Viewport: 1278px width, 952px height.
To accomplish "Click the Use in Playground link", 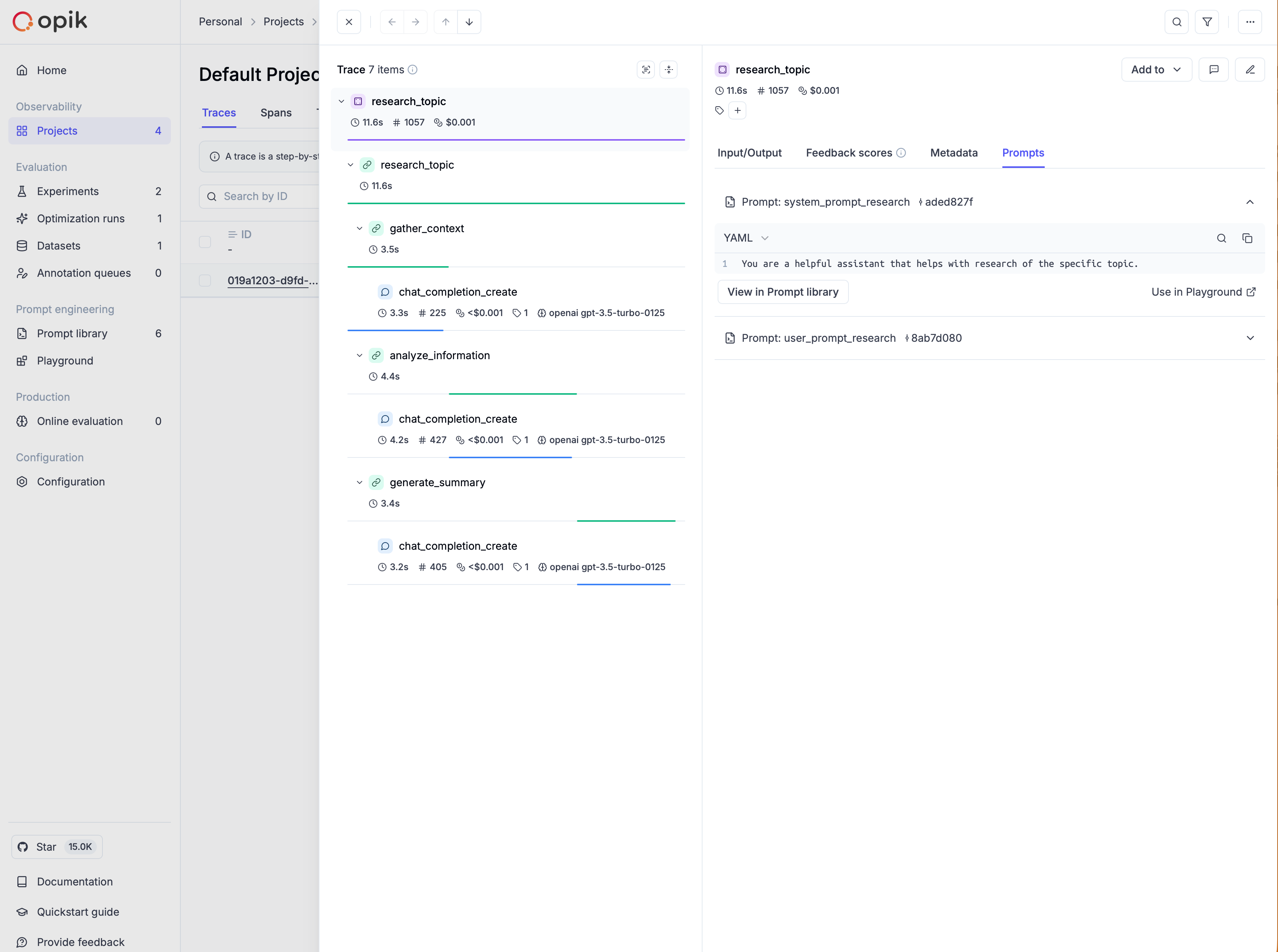I will point(1203,292).
